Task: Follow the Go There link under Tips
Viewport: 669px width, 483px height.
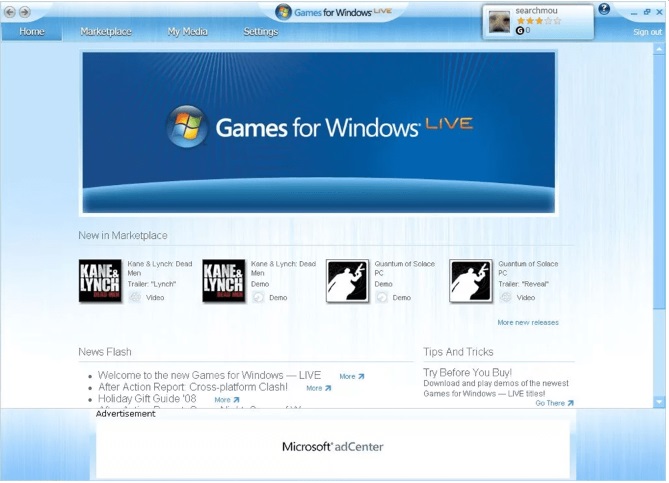Action: (x=554, y=403)
